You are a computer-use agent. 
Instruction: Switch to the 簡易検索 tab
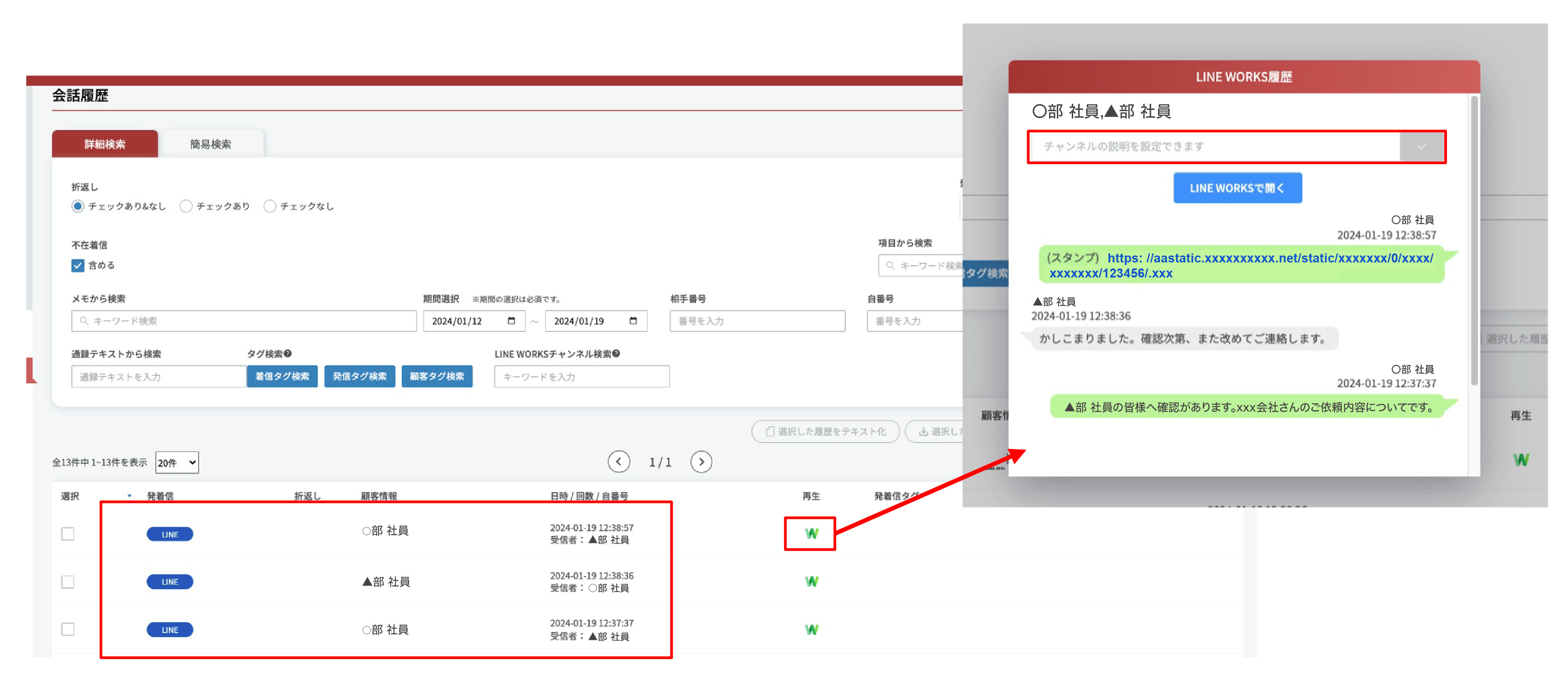(x=211, y=144)
